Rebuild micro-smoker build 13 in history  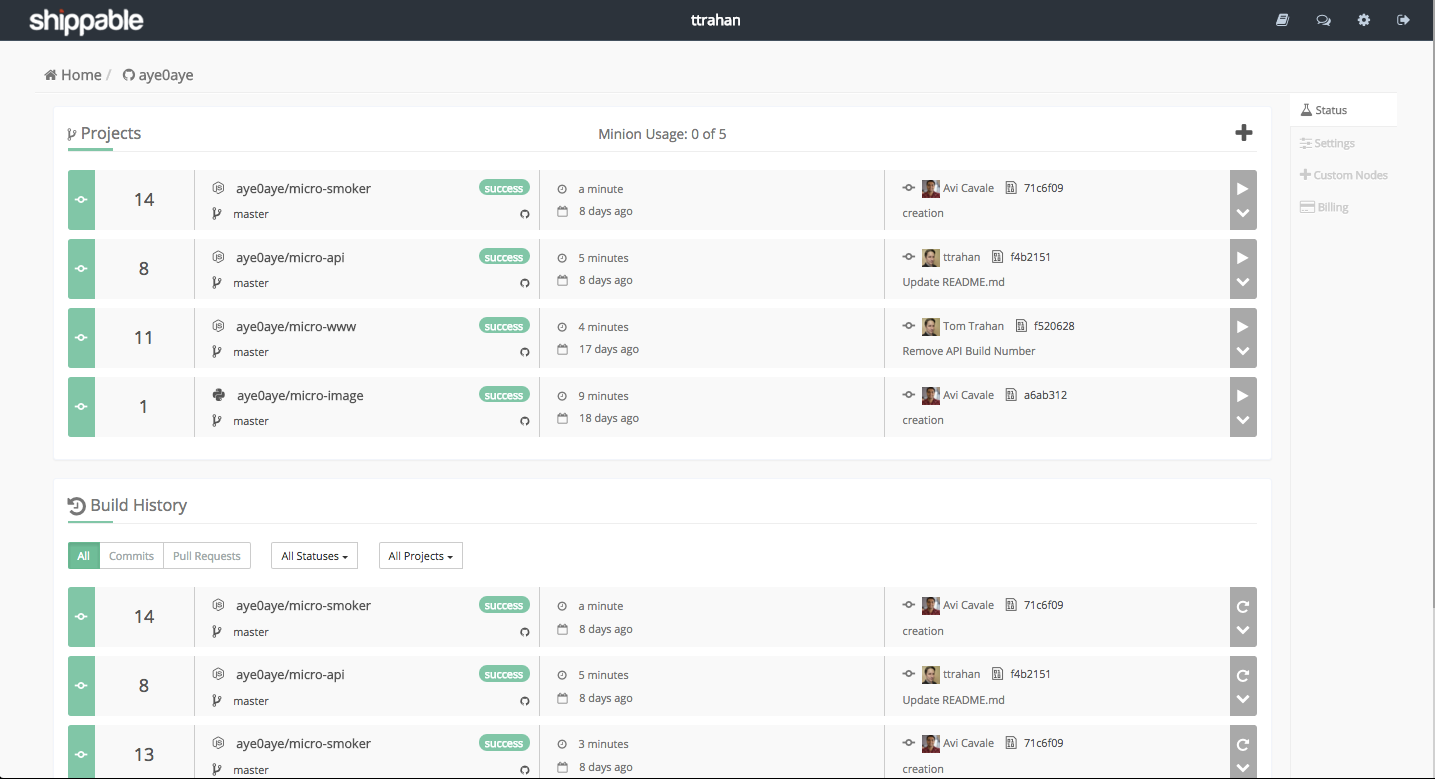pos(1243,744)
